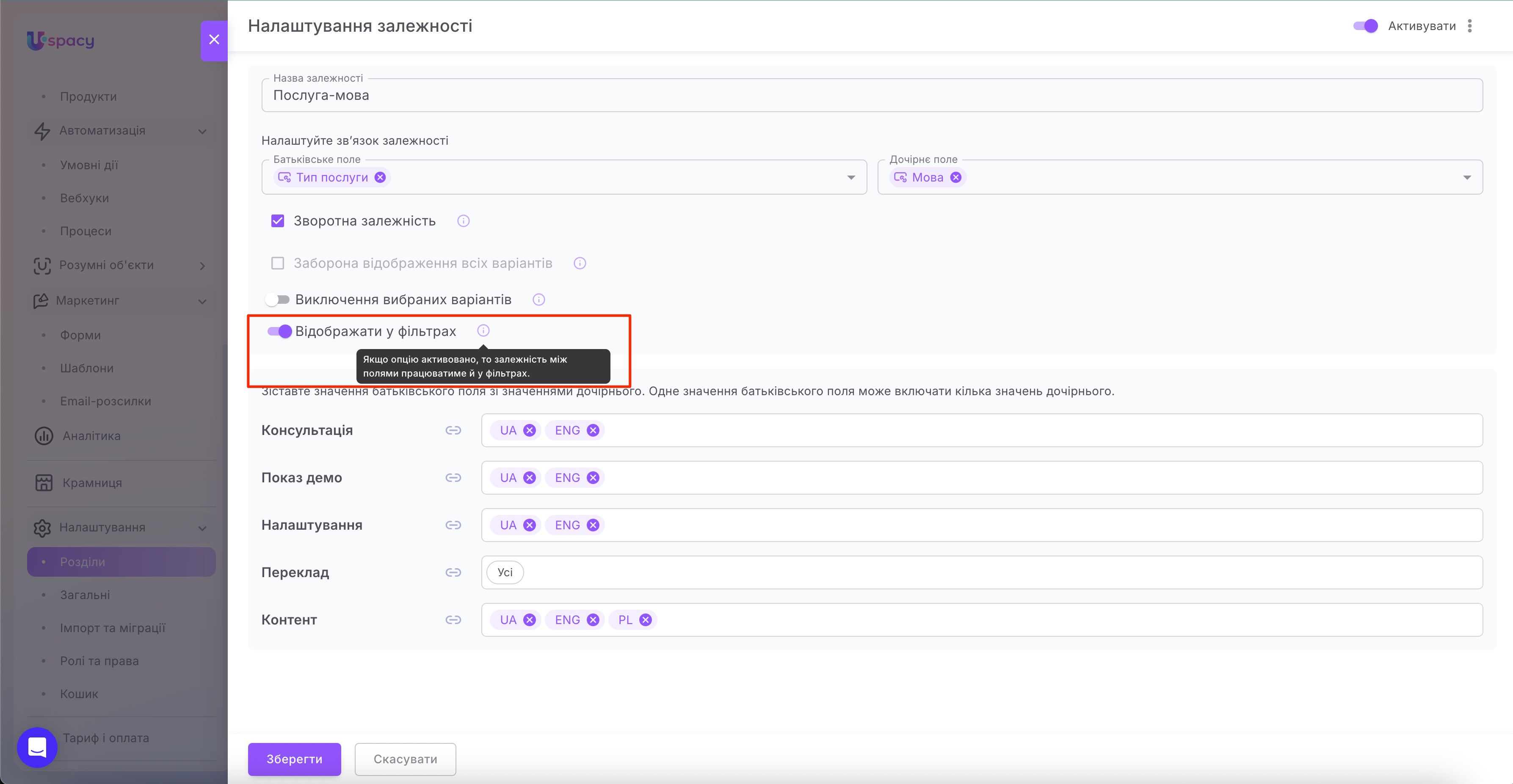The height and width of the screenshot is (784, 1513).
Task: Open the three-dot options menu
Action: tap(1469, 26)
